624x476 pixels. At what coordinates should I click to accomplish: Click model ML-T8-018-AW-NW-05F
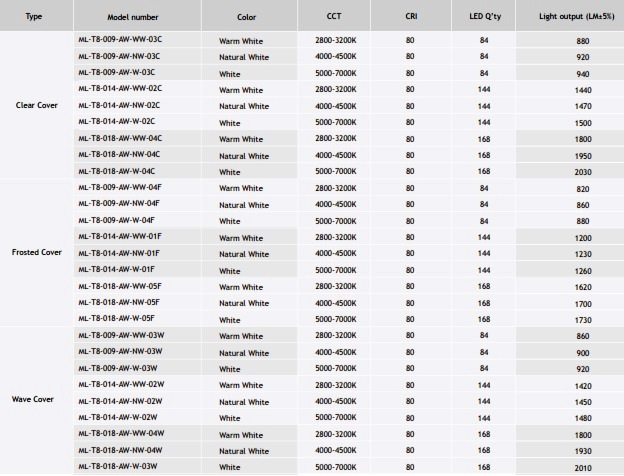[119, 302]
